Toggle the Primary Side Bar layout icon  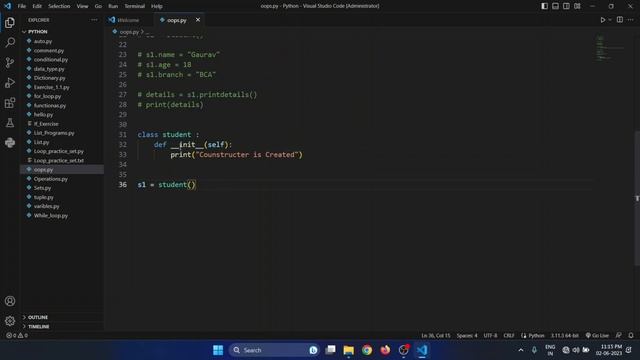coord(544,6)
